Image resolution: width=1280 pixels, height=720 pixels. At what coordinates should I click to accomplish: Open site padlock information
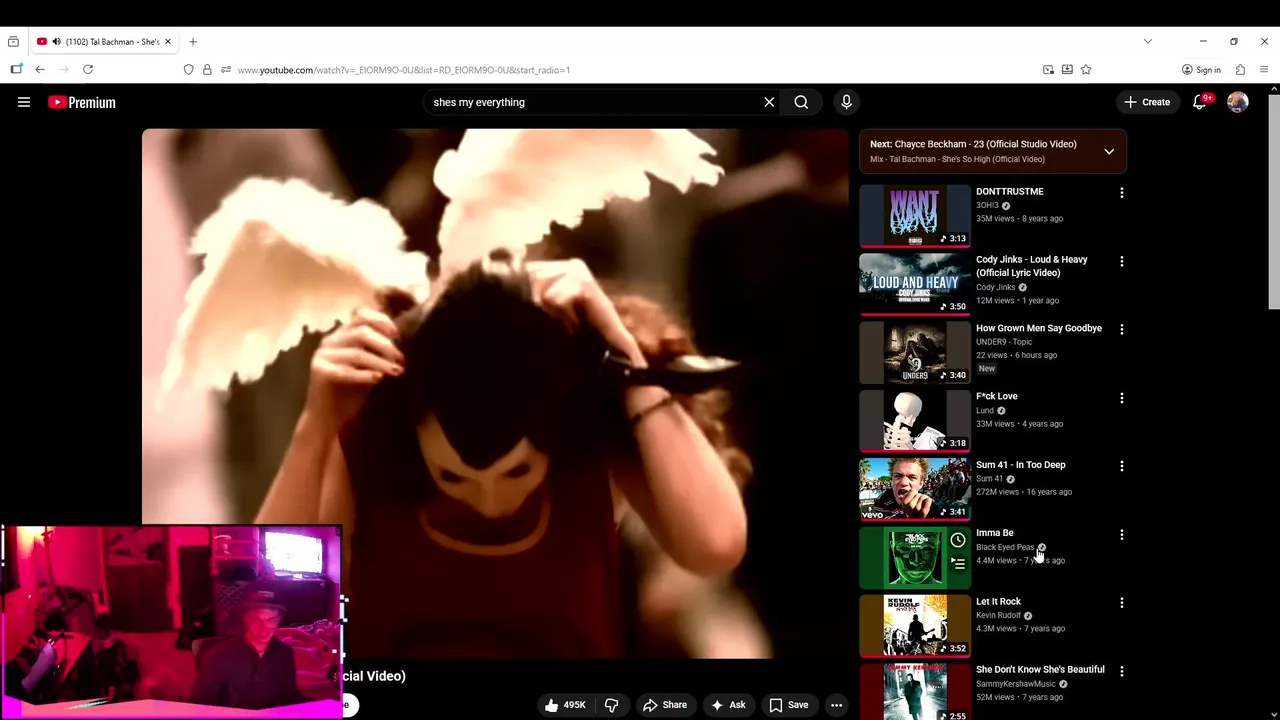pos(207,70)
